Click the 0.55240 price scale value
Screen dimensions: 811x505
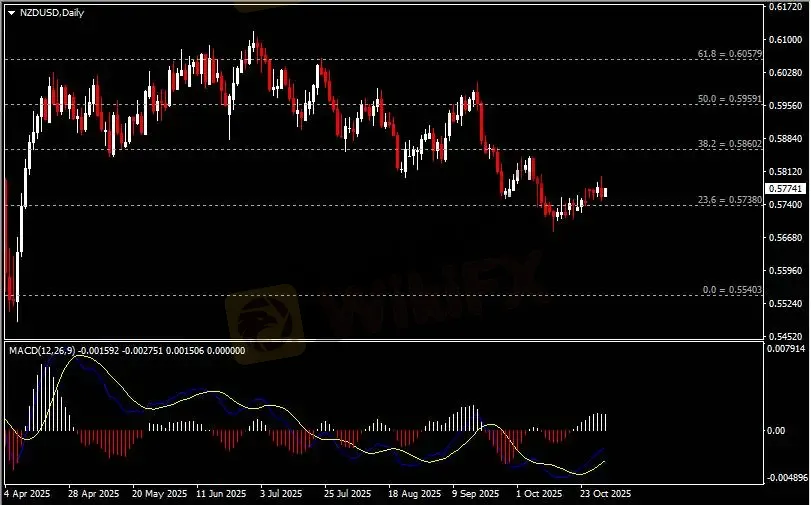tap(786, 304)
